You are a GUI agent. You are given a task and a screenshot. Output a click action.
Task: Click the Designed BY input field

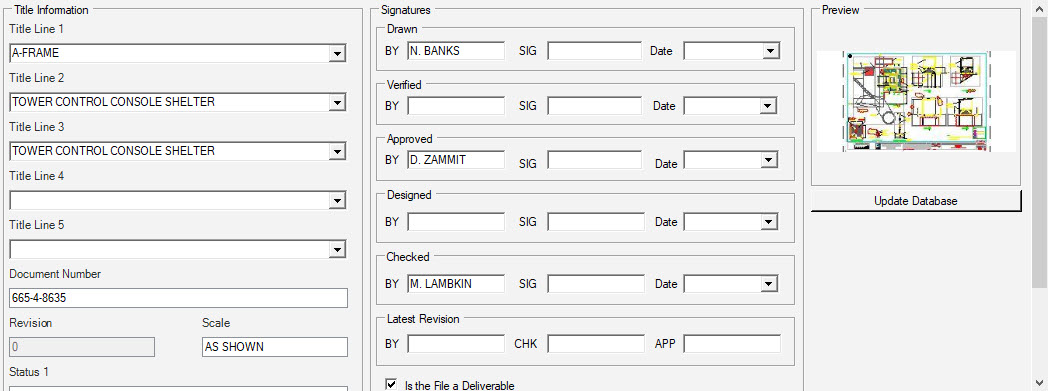click(456, 221)
